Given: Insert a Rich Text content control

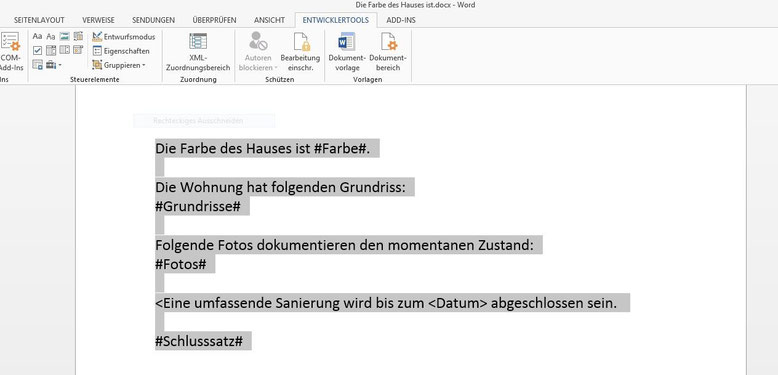Looking at the screenshot, I should coord(37,36).
